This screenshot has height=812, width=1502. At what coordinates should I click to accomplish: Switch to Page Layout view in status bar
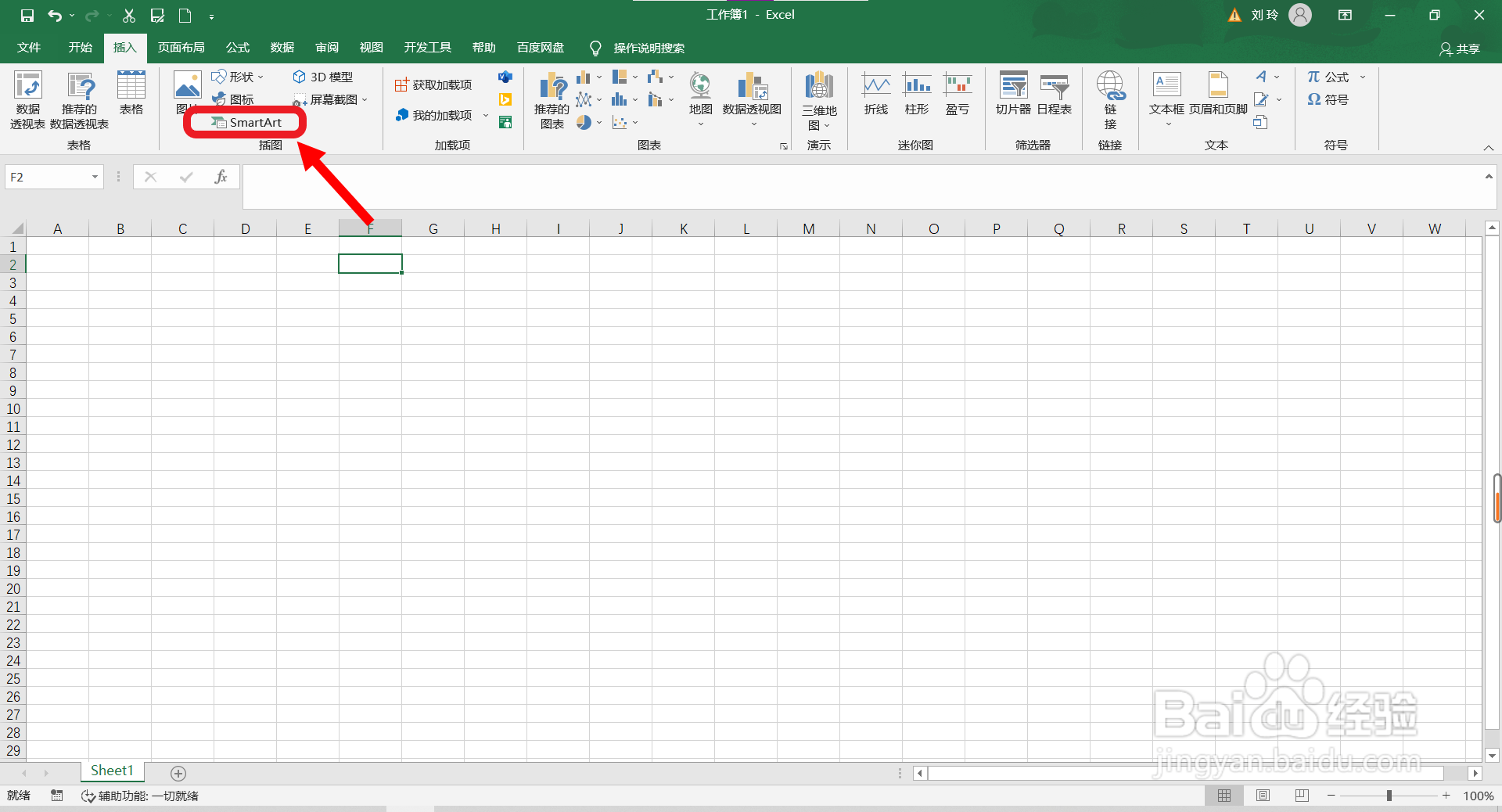coord(1263,796)
